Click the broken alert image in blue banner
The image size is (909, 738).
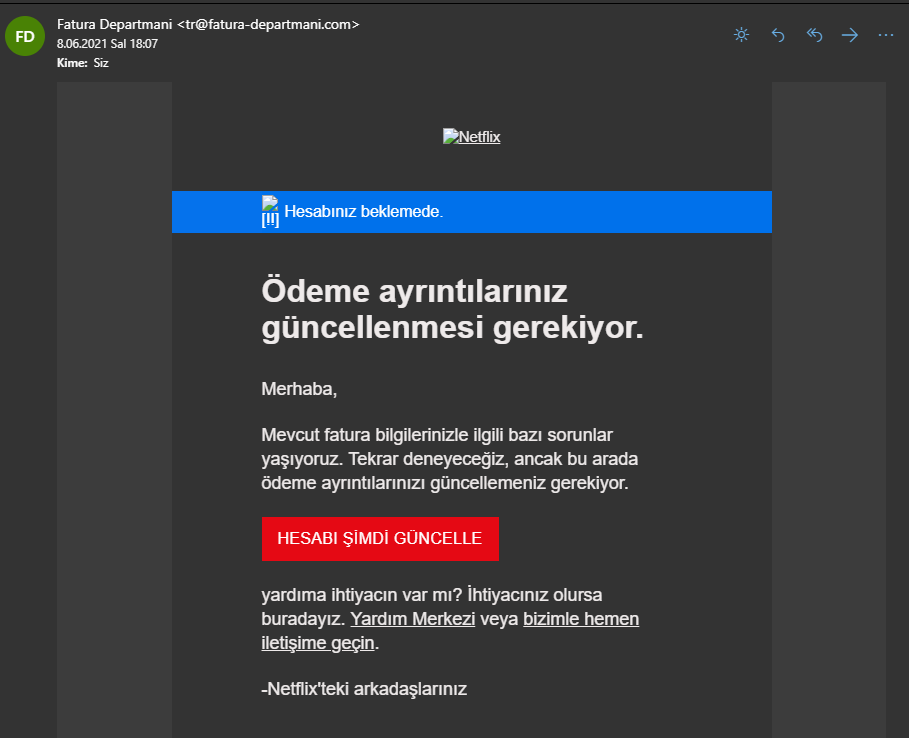click(270, 212)
